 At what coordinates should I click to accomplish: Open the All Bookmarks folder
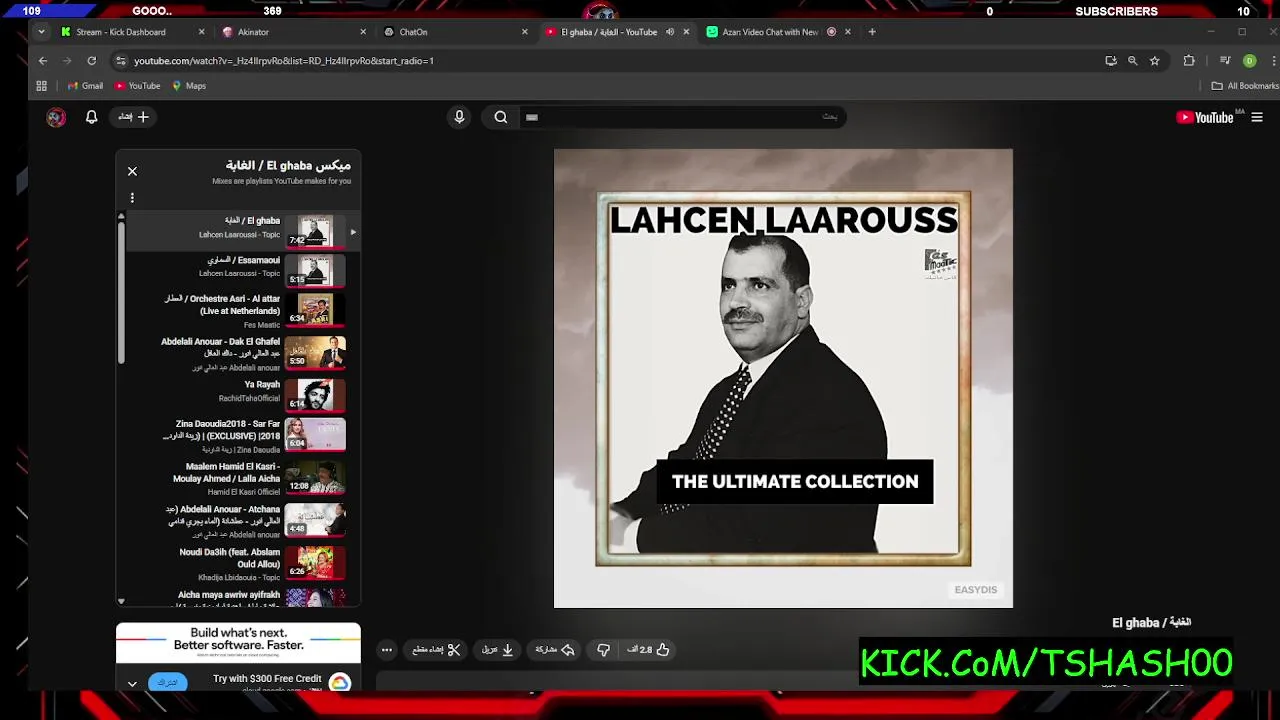coord(1244,86)
